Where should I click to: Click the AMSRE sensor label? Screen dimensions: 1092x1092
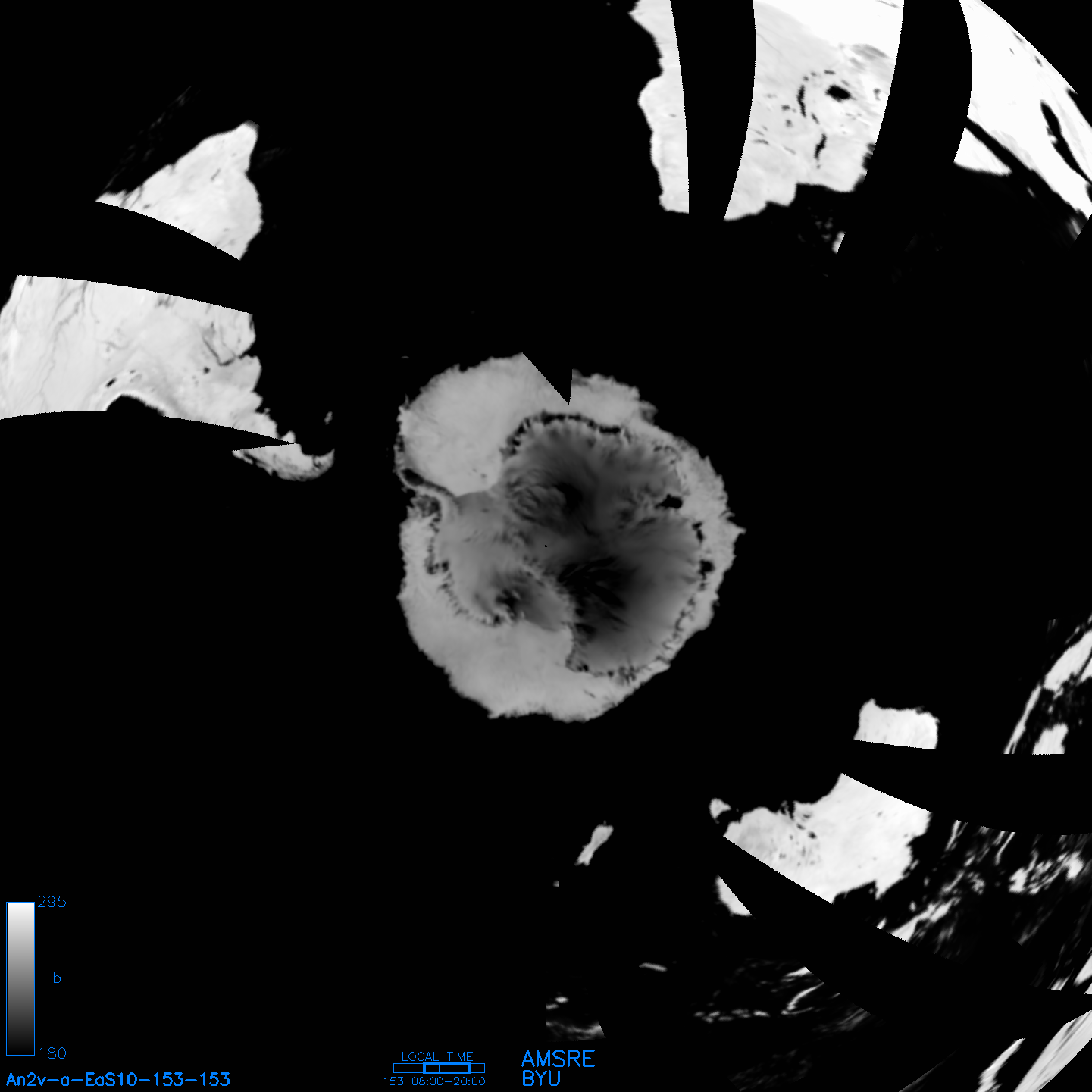(559, 1059)
